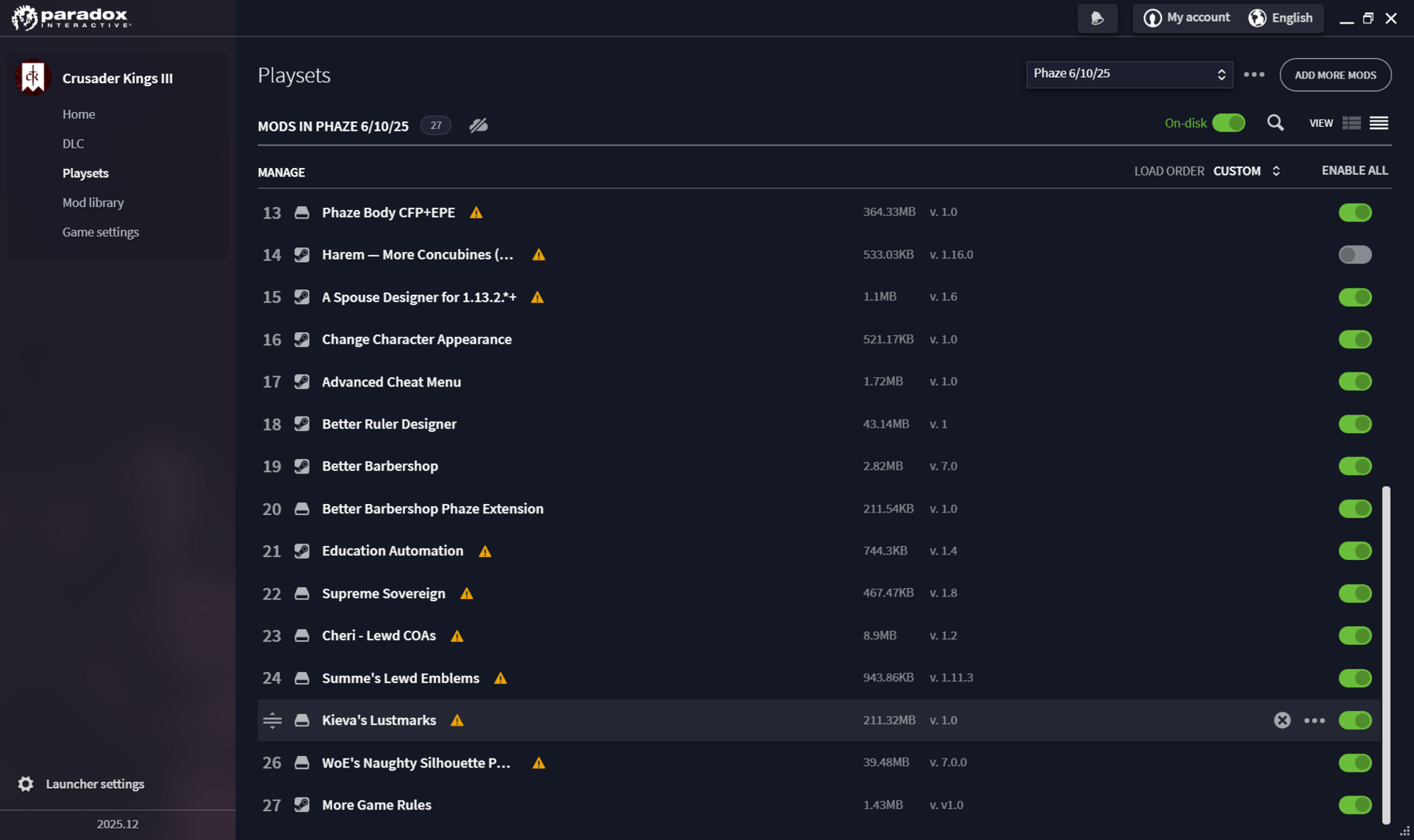Open Game settings in the sidebar

pos(100,233)
